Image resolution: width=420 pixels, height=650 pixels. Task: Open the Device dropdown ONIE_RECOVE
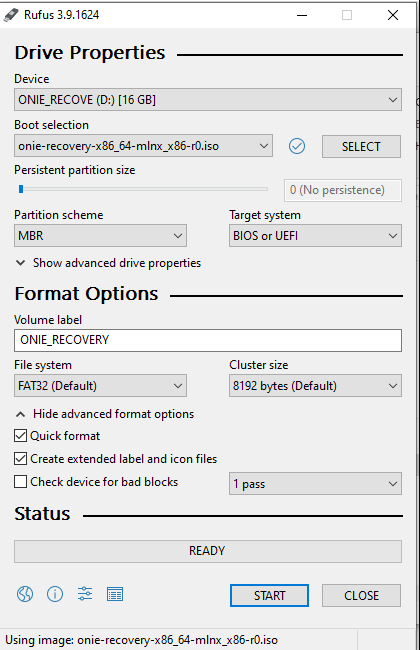208,99
